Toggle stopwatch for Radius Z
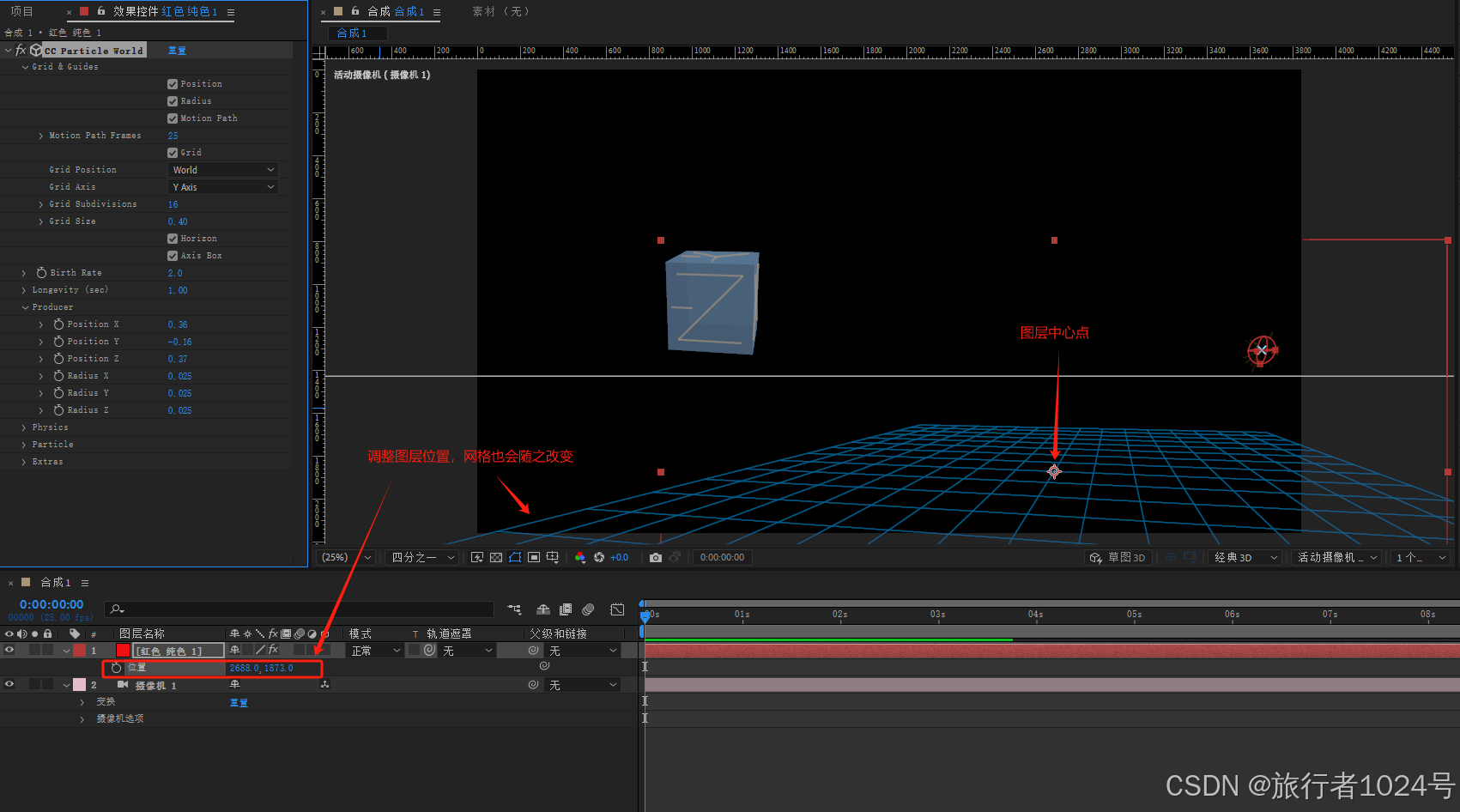1460x812 pixels. [58, 410]
